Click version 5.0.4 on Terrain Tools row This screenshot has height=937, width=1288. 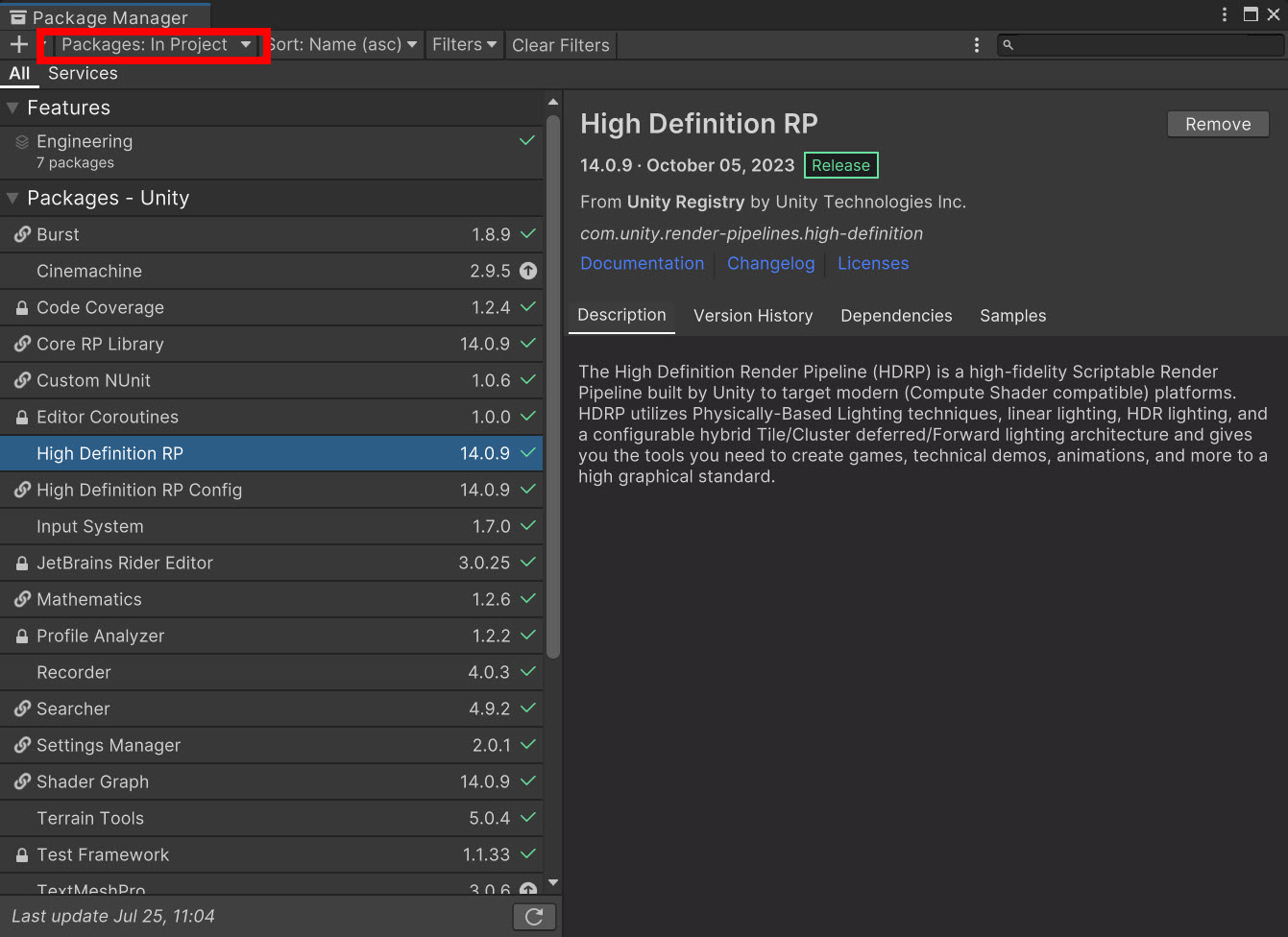coord(490,818)
